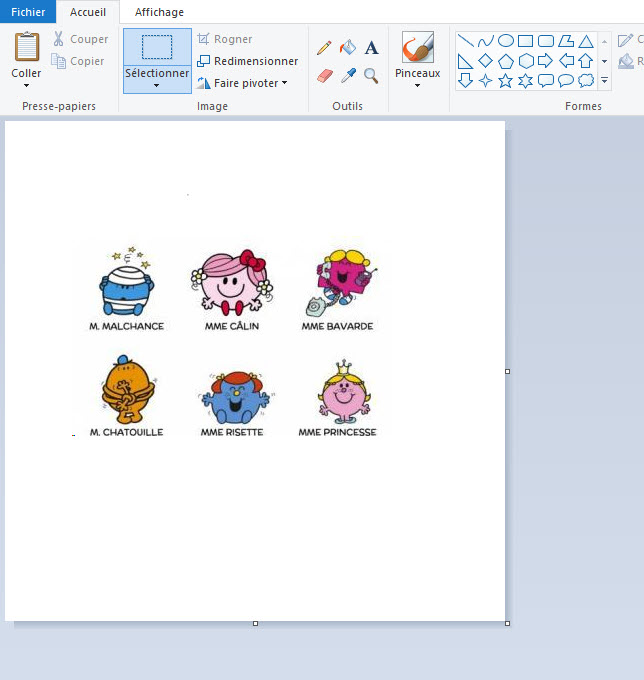Open the Fichier menu
Viewport: 644px width, 680px height.
point(28,12)
